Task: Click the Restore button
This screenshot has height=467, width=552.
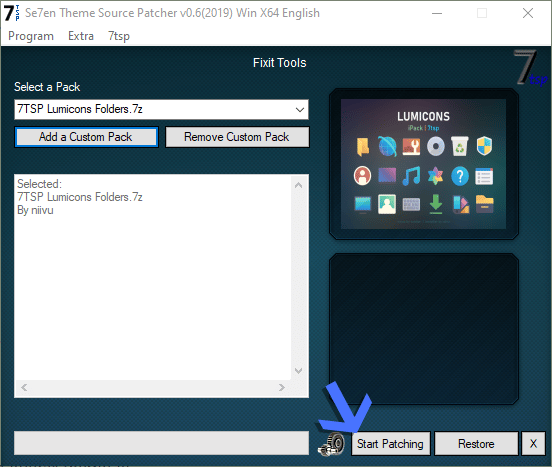Action: [x=476, y=443]
